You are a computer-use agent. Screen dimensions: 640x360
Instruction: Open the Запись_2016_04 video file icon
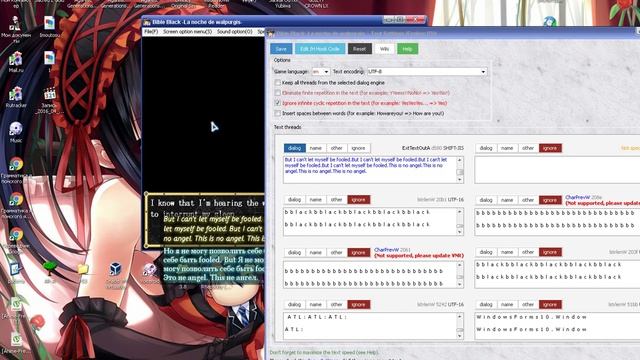pos(49,99)
